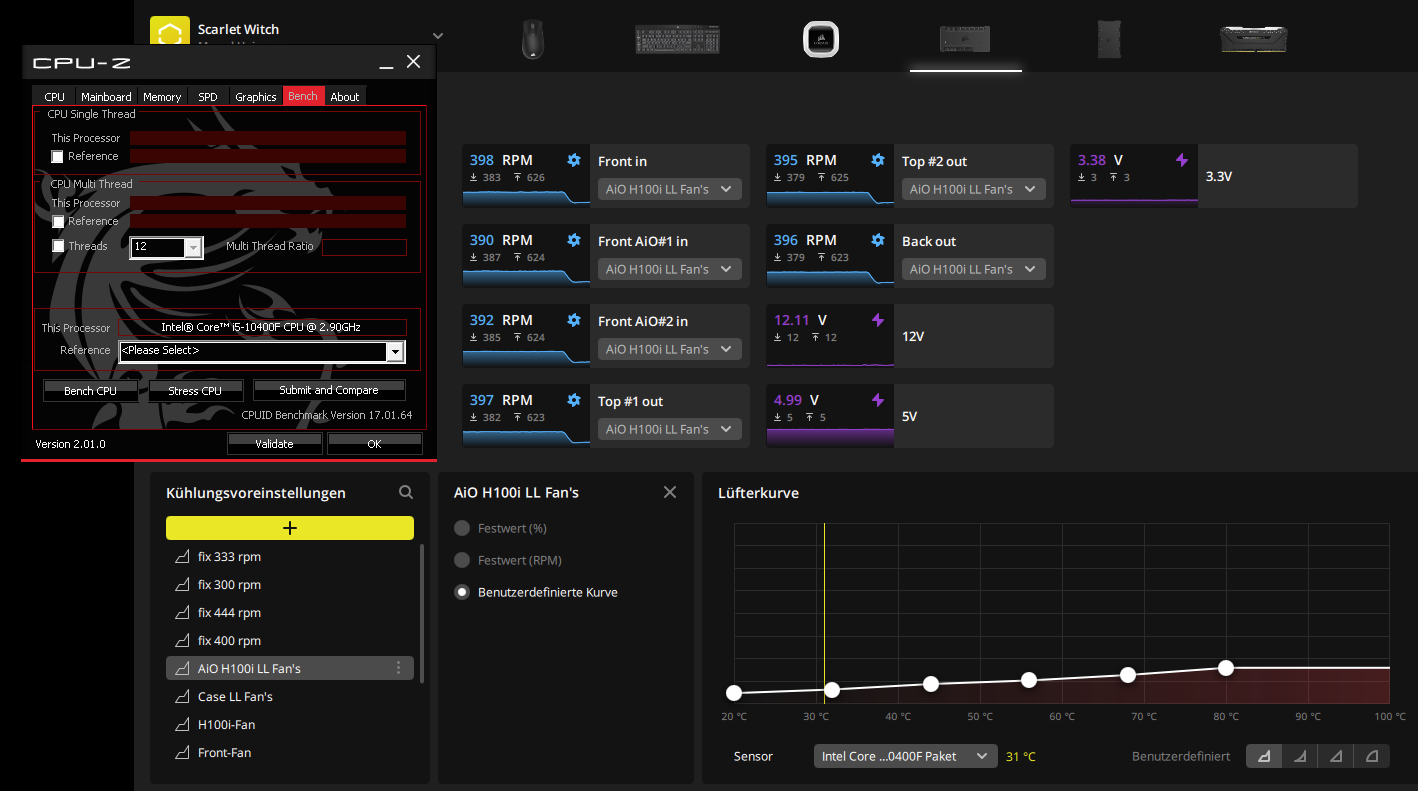Open CPU-Z Reference <Please Select> dropdown
This screenshot has height=791, width=1418.
click(x=262, y=351)
